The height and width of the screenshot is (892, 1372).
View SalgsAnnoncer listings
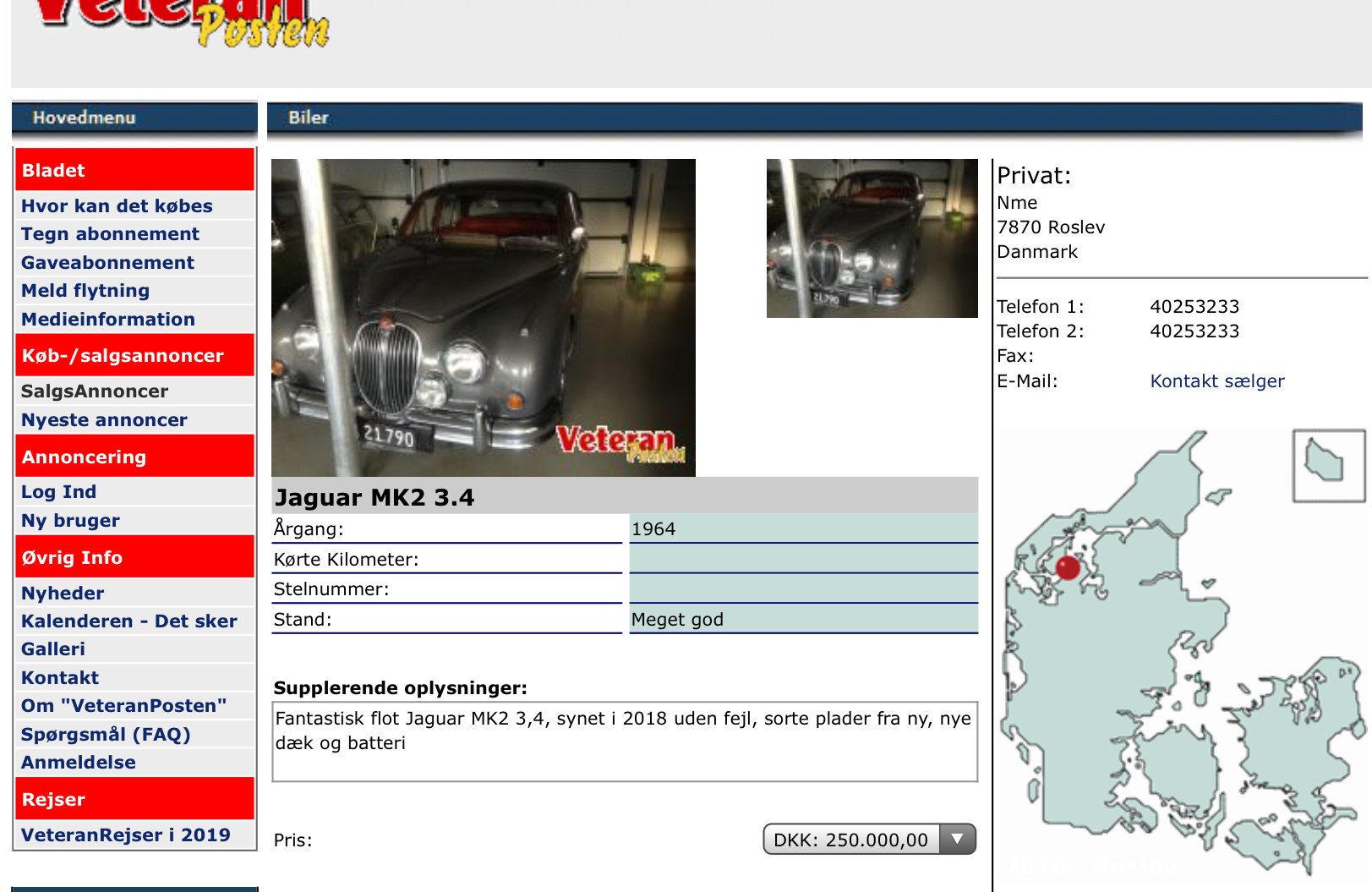point(95,391)
